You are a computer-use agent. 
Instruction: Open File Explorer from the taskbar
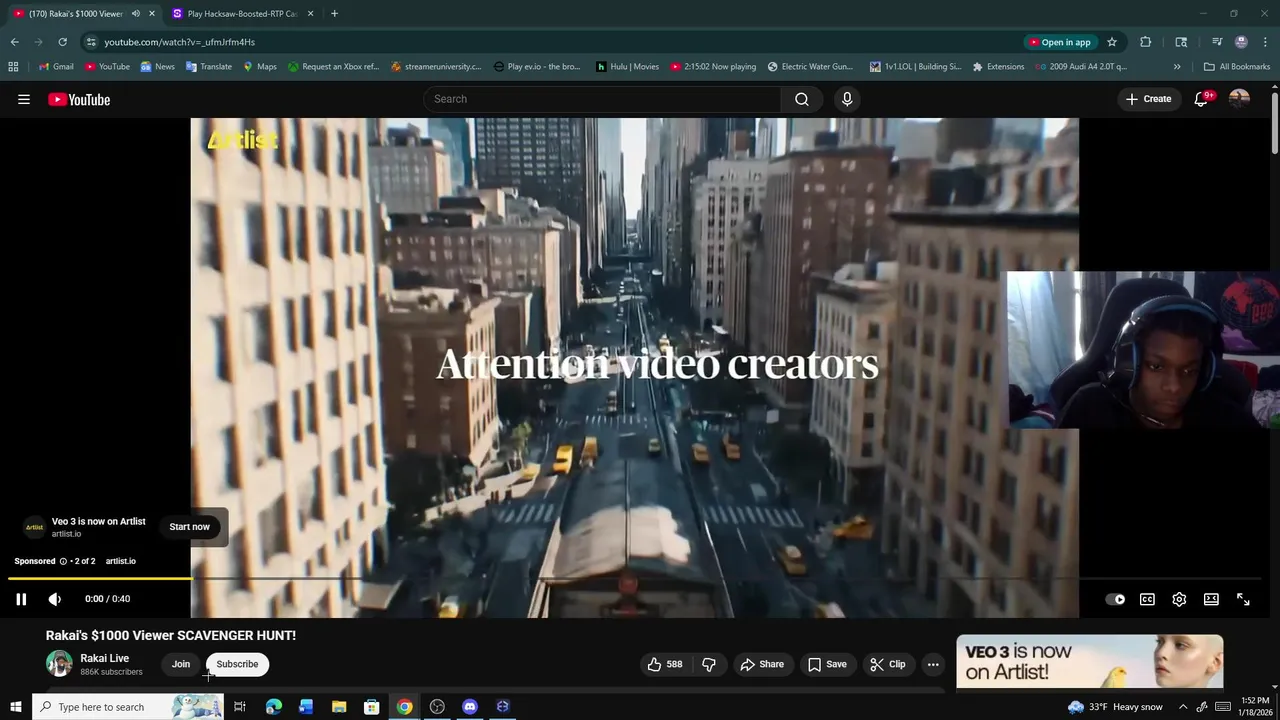coord(339,707)
